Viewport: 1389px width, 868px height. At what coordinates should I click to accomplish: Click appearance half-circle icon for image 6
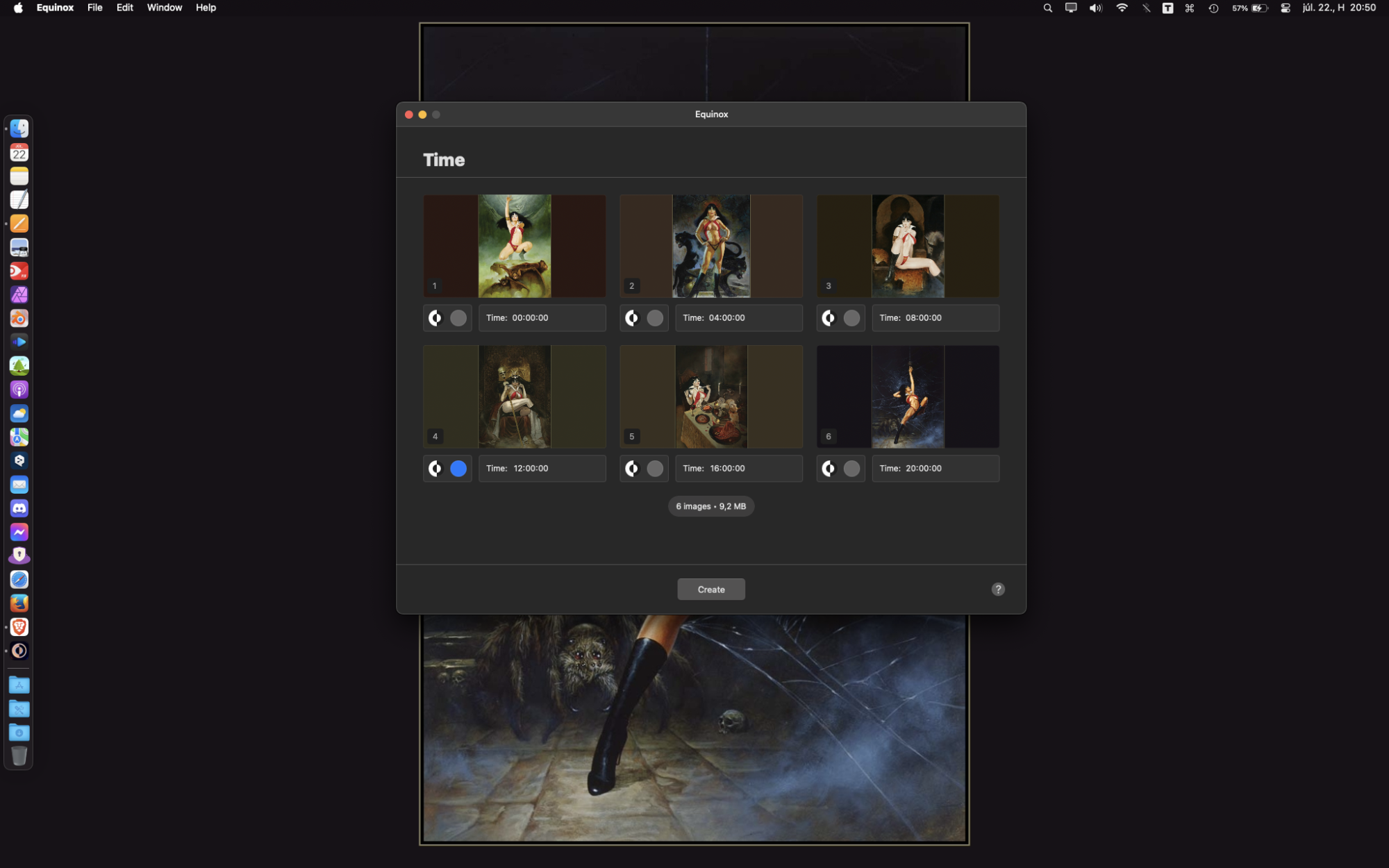pos(829,469)
